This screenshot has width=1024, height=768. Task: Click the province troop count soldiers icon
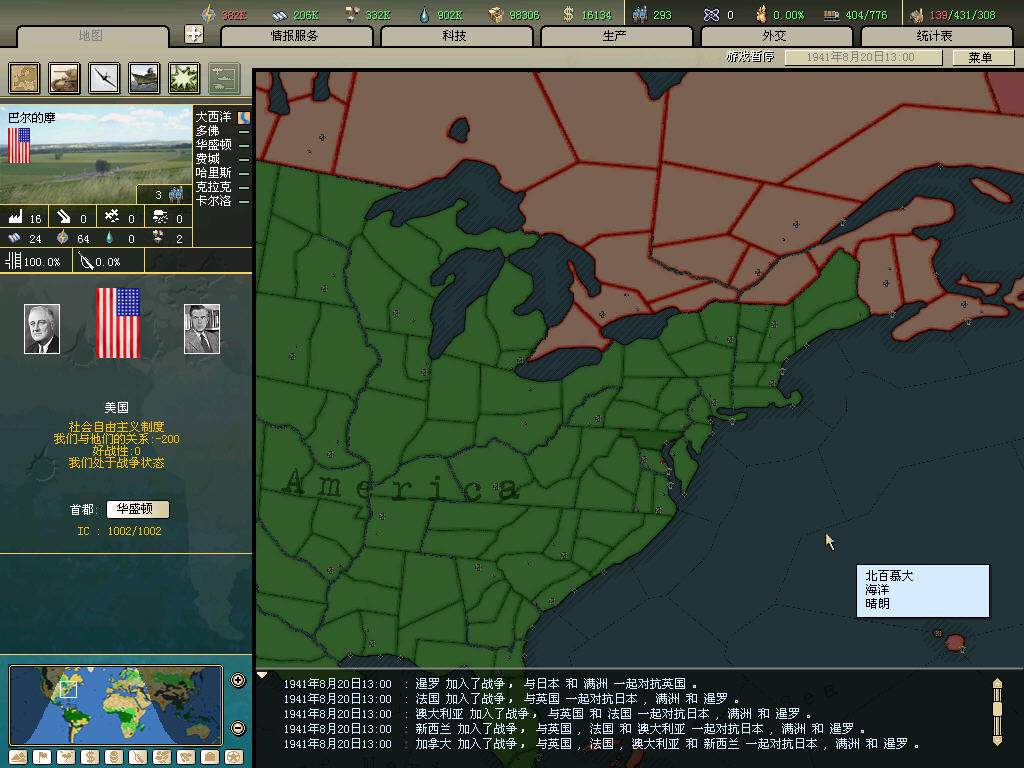coord(176,194)
